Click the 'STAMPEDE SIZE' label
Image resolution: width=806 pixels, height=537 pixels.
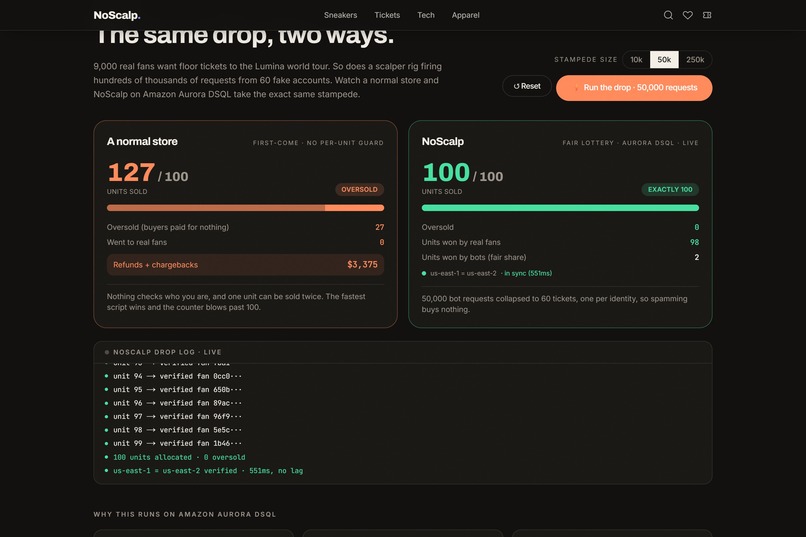(585, 60)
